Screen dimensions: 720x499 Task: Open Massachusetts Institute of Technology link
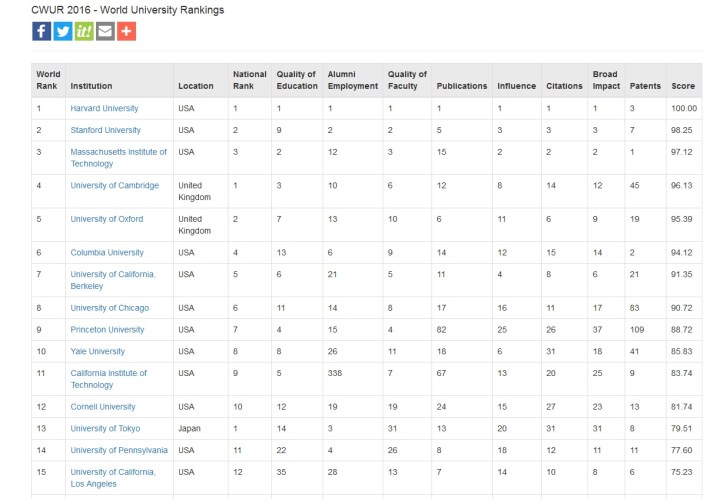point(118,157)
